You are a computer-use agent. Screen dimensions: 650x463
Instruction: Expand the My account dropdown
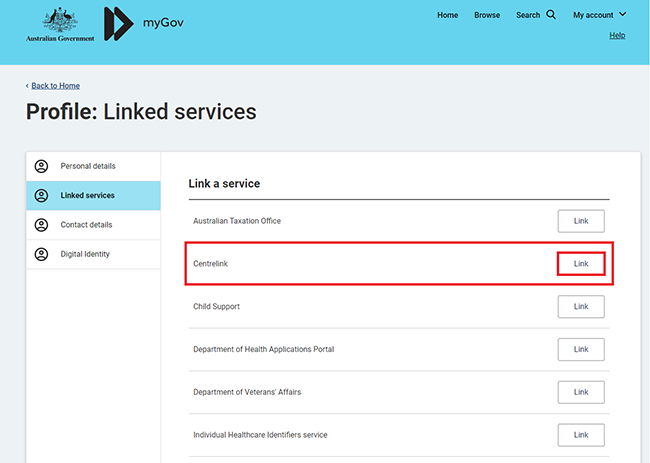coord(599,15)
